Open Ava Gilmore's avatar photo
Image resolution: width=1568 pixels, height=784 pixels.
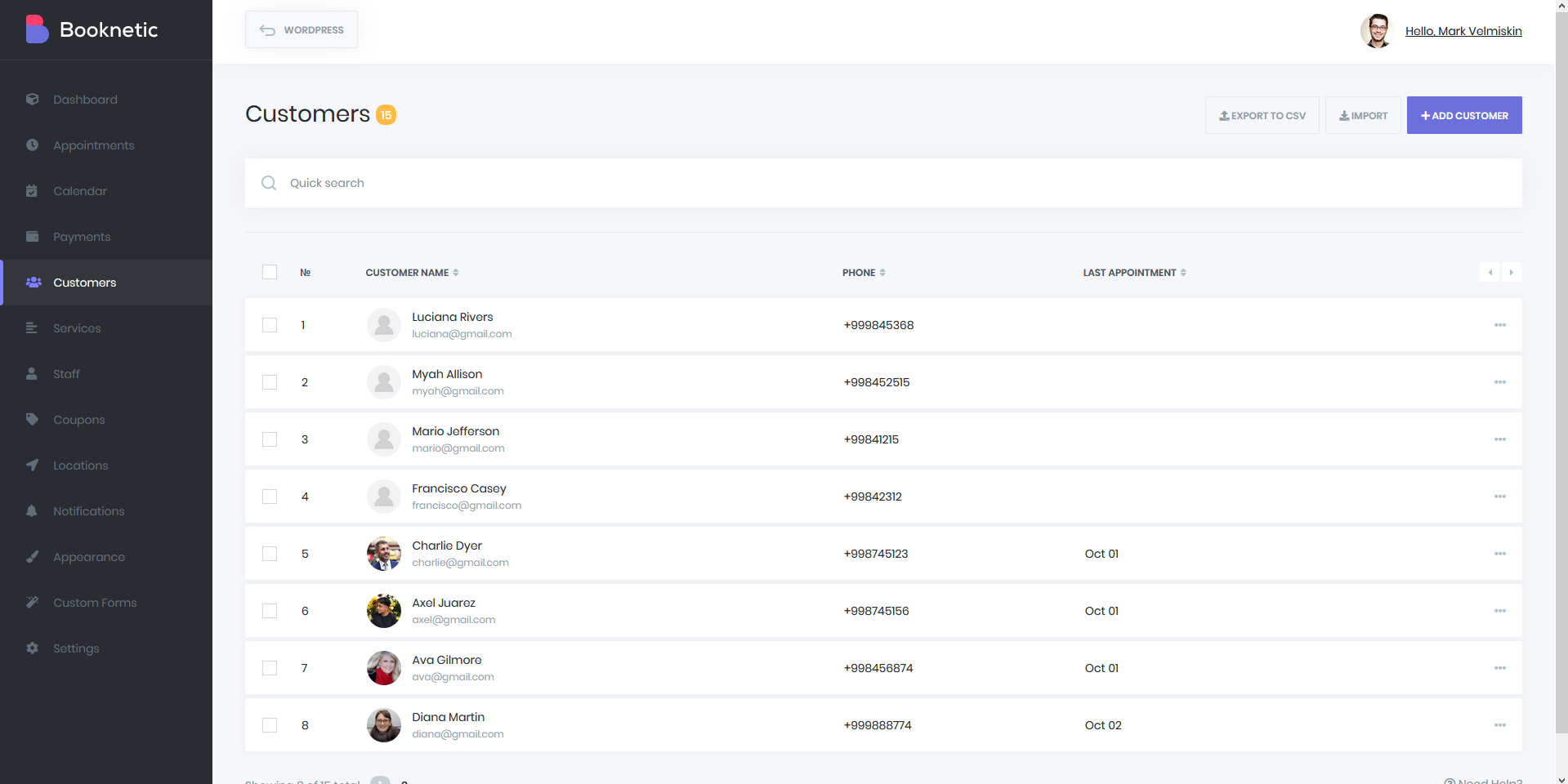(x=384, y=668)
